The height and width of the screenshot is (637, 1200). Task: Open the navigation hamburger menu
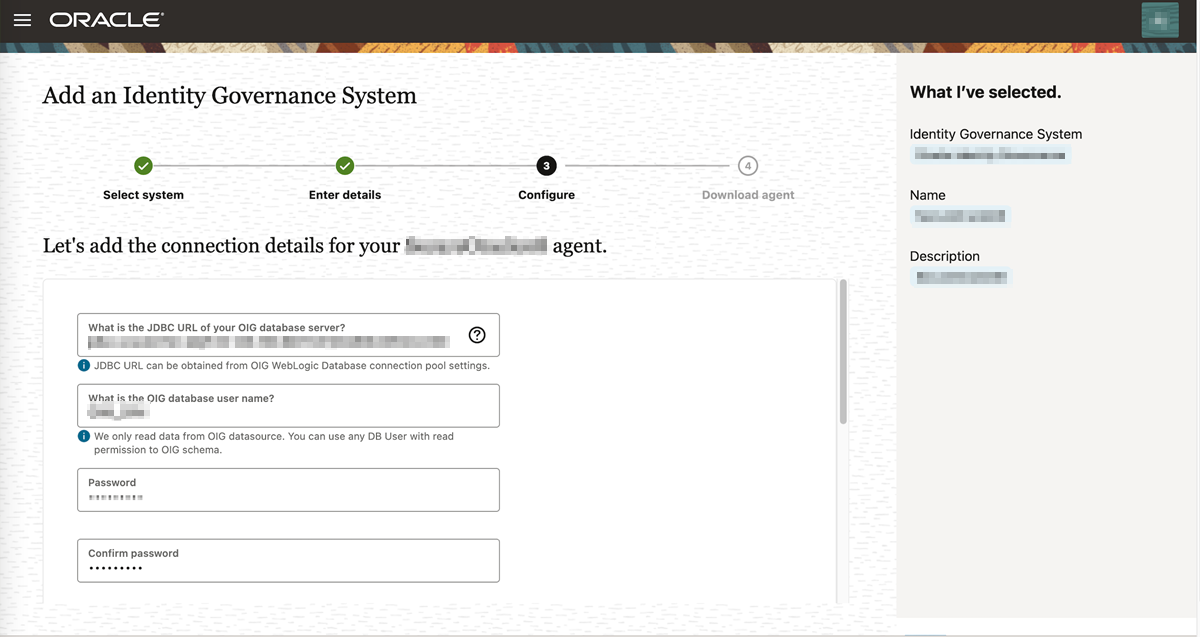(22, 19)
